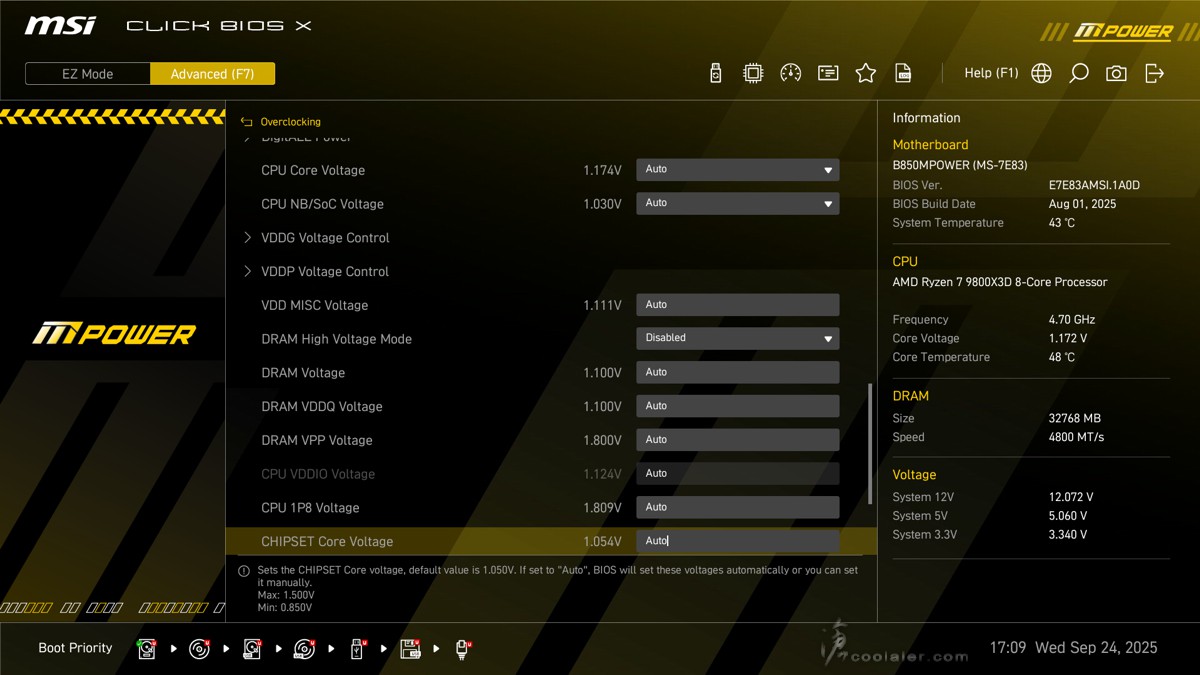Click the 1.800V DRAM VPP reading
Image resolution: width=1200 pixels, height=675 pixels.
[602, 441]
